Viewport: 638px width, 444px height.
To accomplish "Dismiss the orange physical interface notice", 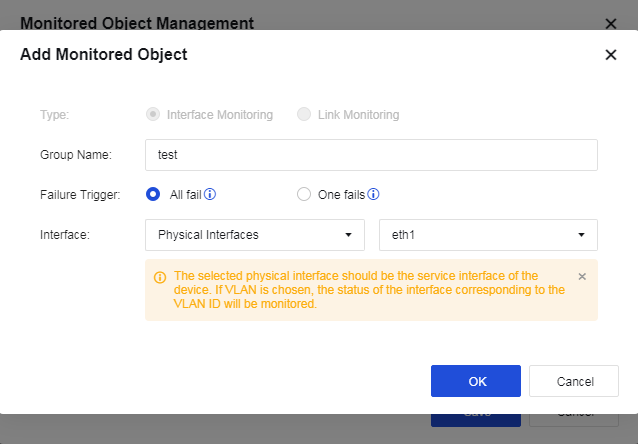I will [x=582, y=276].
